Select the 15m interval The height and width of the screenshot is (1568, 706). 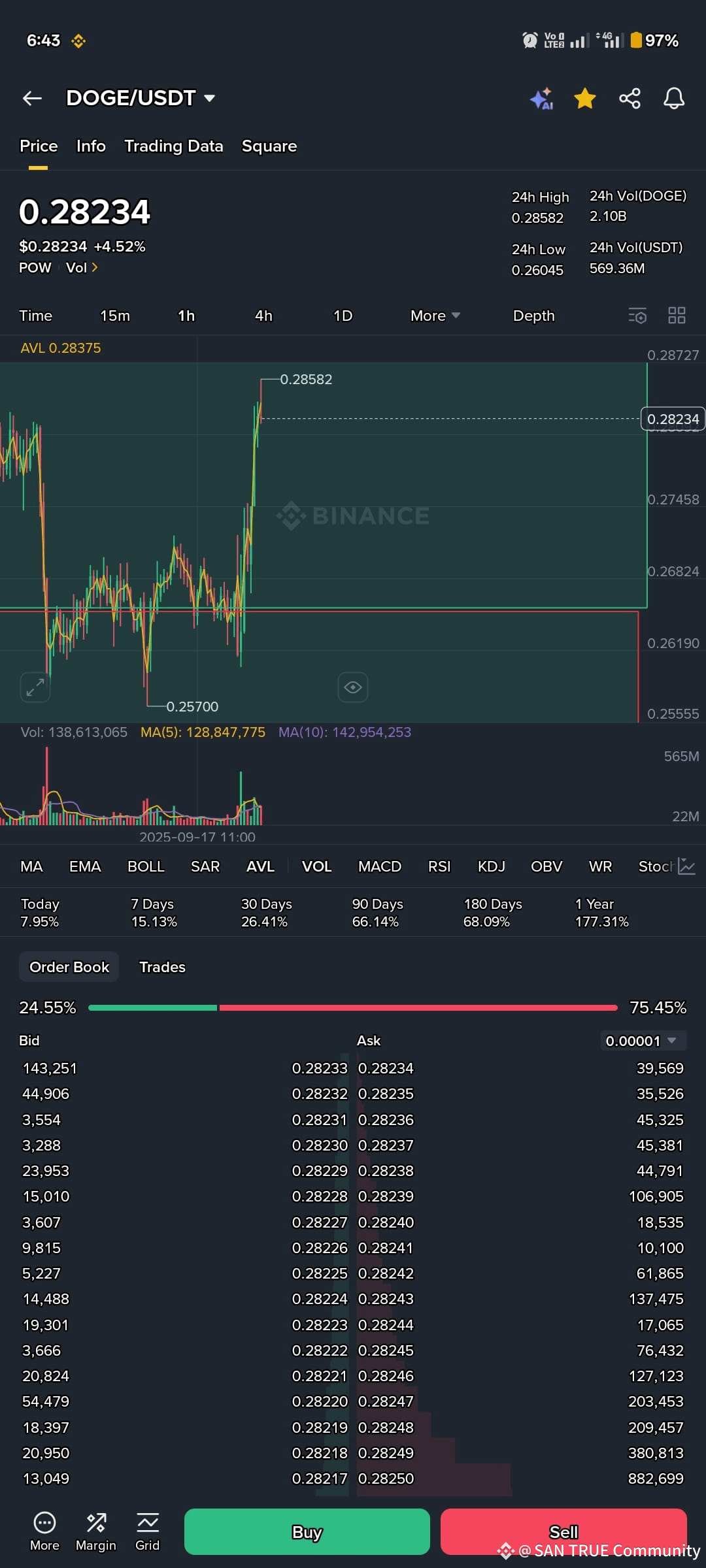(x=115, y=316)
